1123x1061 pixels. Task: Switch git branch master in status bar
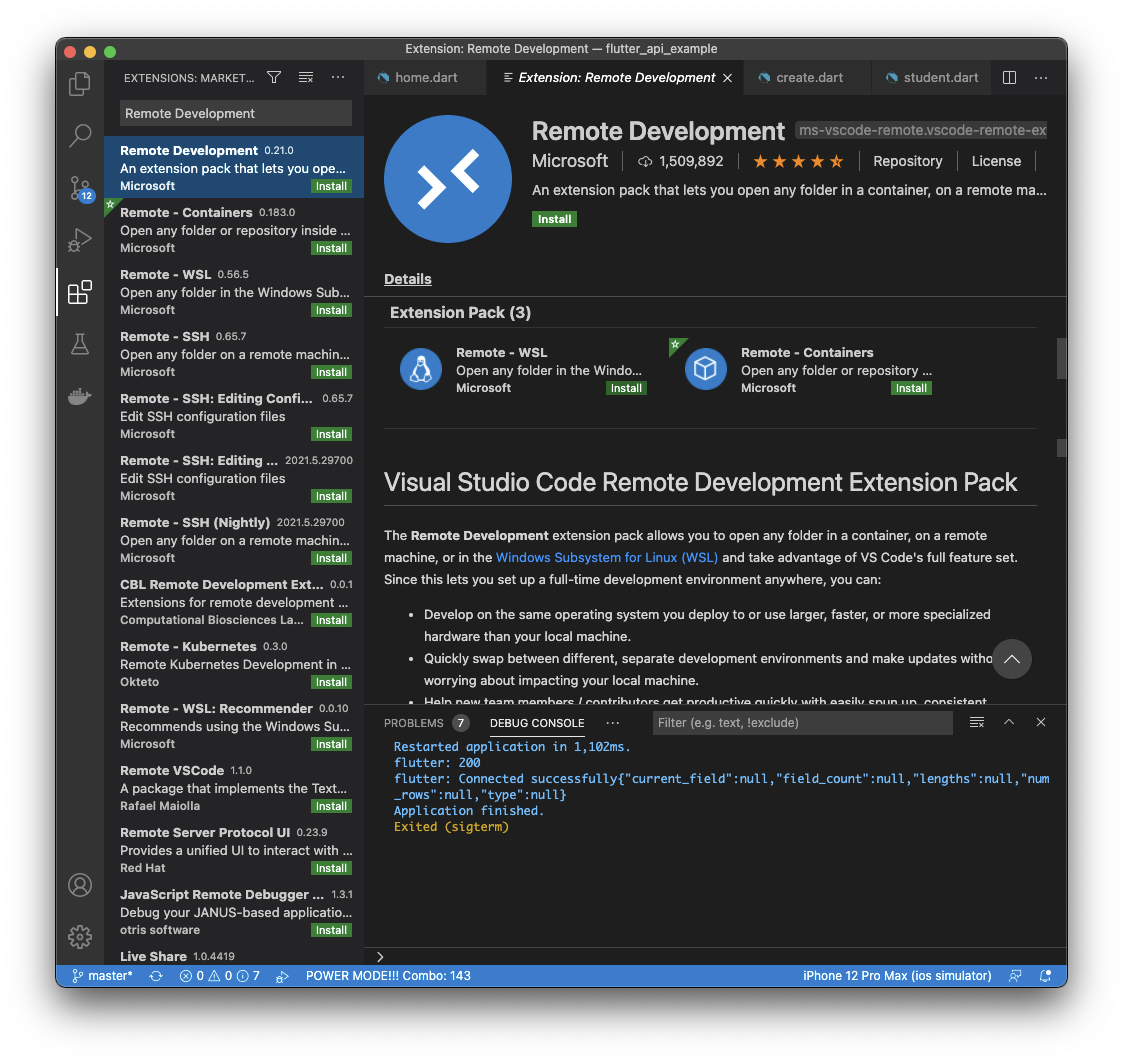(x=102, y=976)
